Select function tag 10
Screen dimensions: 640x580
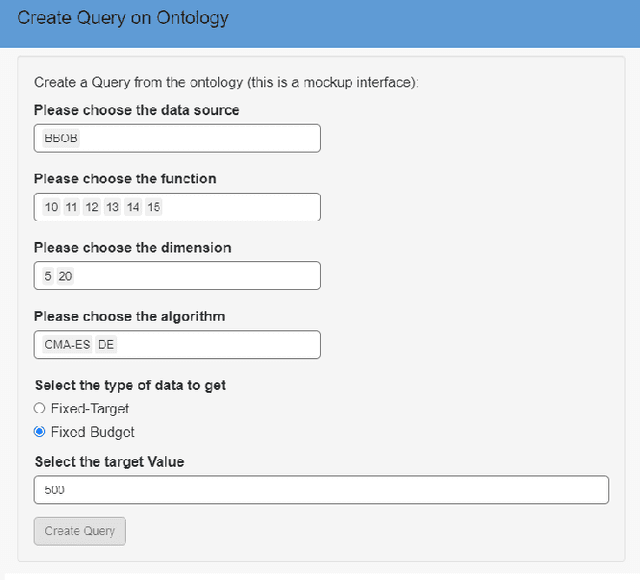(x=52, y=207)
